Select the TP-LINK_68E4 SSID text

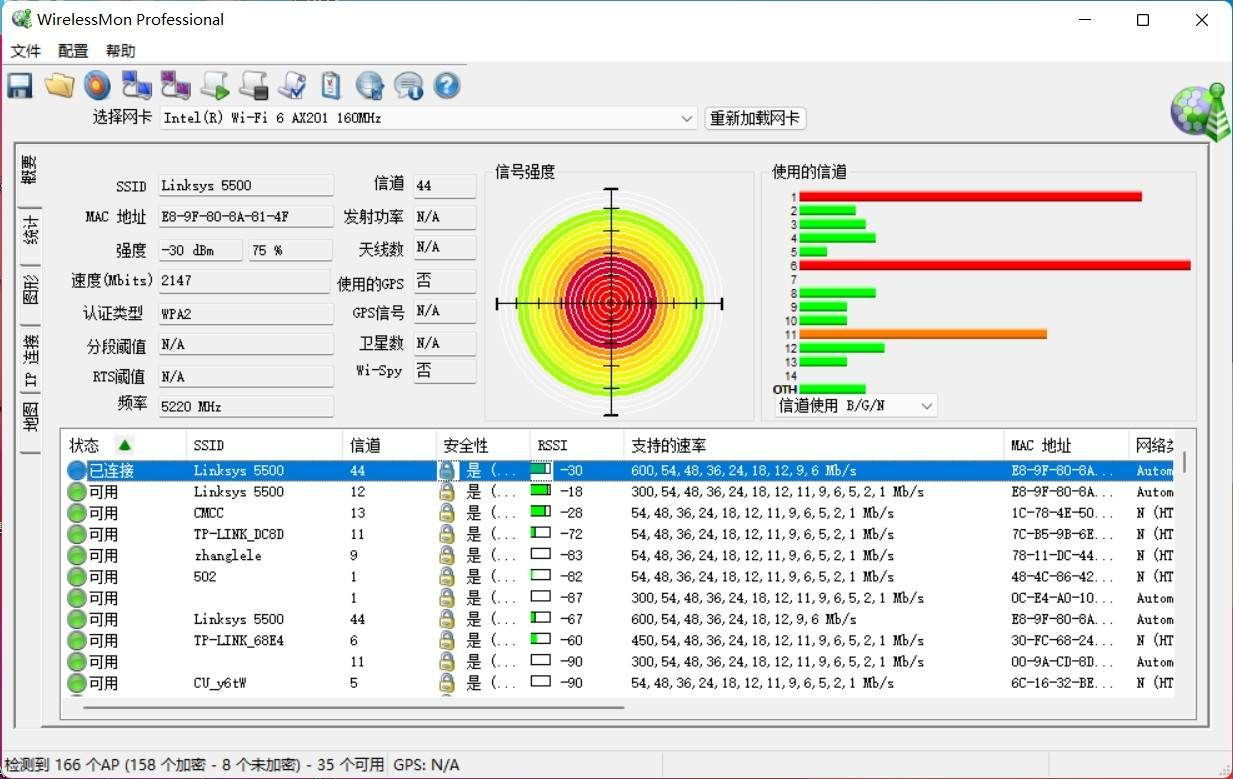[239, 640]
